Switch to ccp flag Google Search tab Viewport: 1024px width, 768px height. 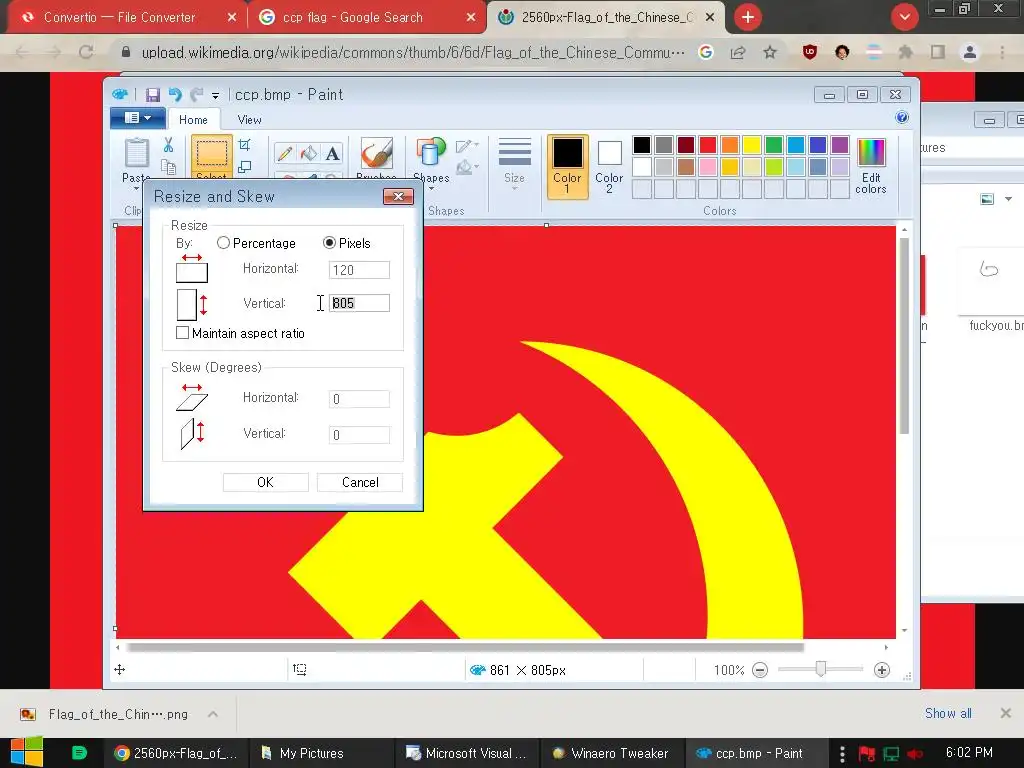click(x=353, y=17)
